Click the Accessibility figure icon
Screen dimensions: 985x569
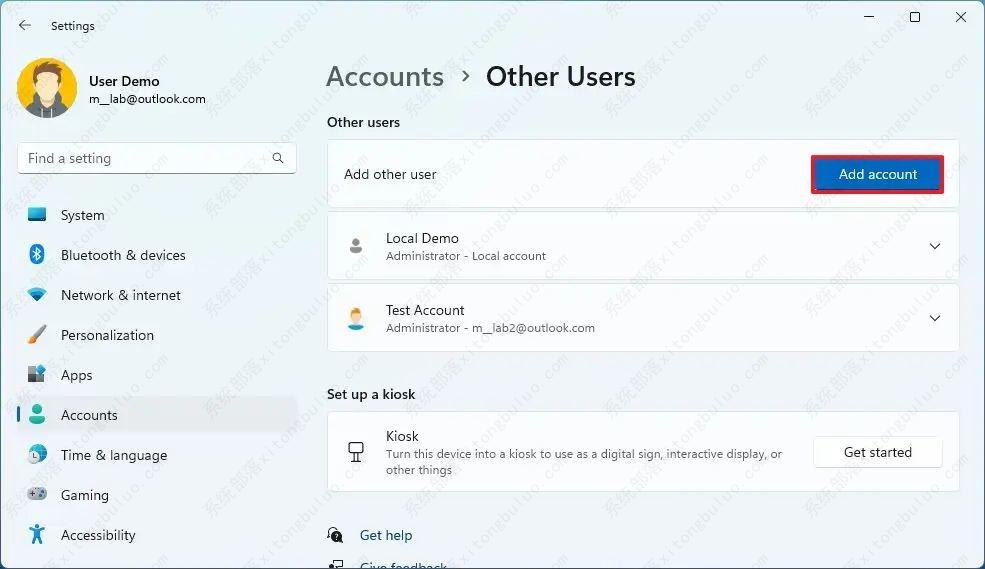[37, 535]
